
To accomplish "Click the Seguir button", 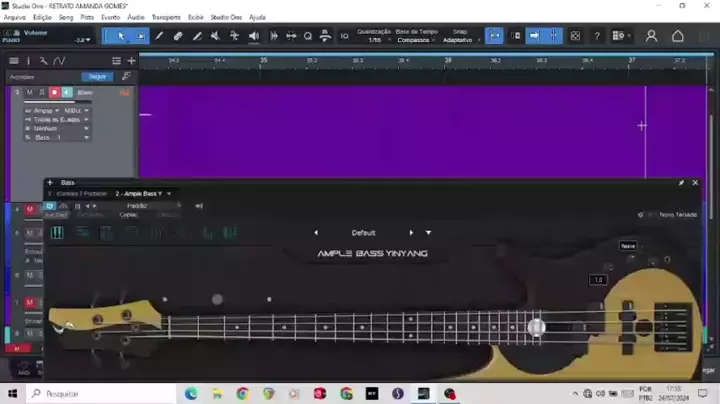I will (97, 76).
